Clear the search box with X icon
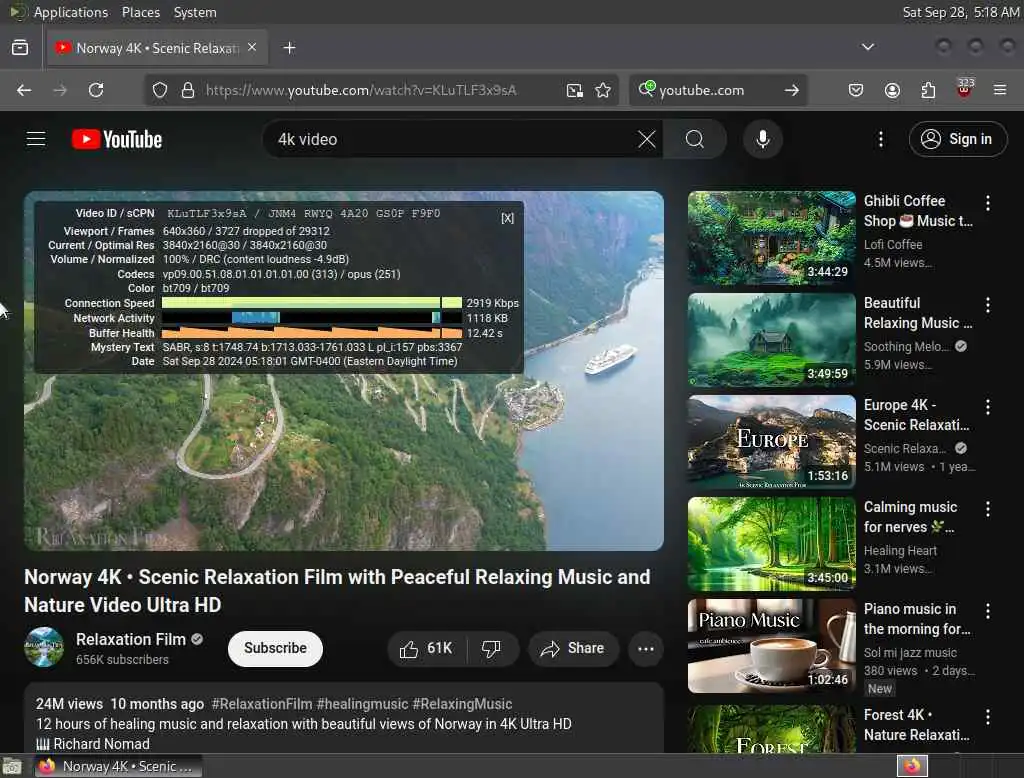 point(646,139)
